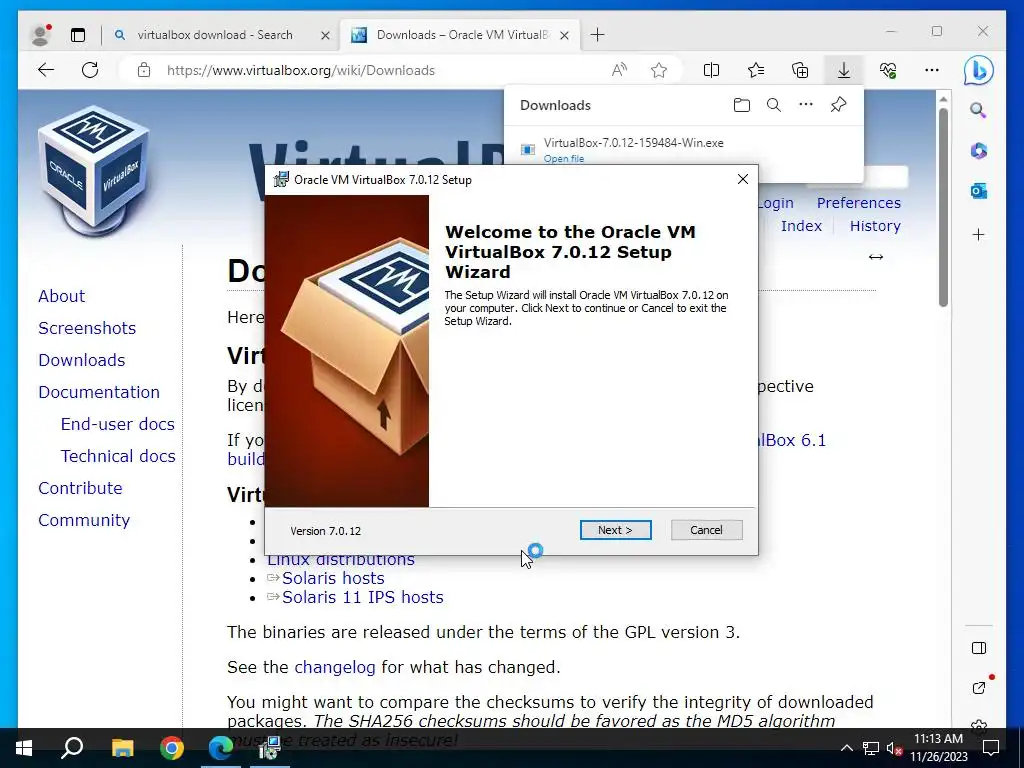
Task: Open Bing Copilot sidebar button
Action: (x=978, y=71)
